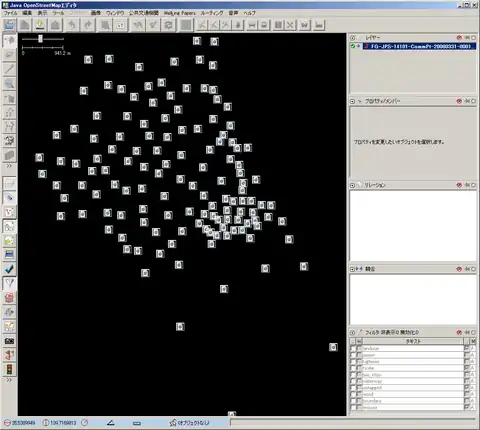480x430 pixels.
Task: Toggle the enable checkbox for the power filter
Action: pyautogui.click(x=353, y=355)
